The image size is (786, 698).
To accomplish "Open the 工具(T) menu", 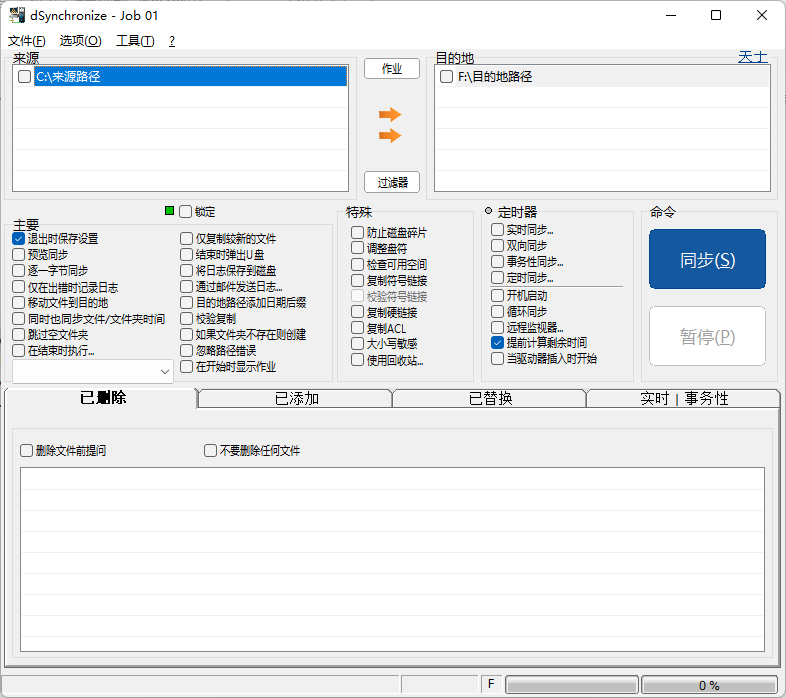I will (135, 41).
